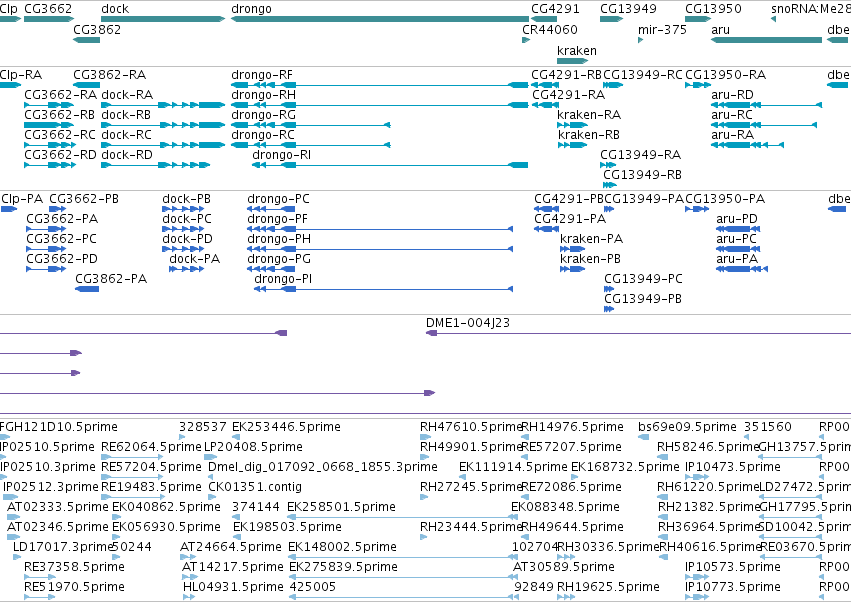Click the RE62064.5prime EST label
Viewport: 851px width, 602px height.
click(151, 447)
